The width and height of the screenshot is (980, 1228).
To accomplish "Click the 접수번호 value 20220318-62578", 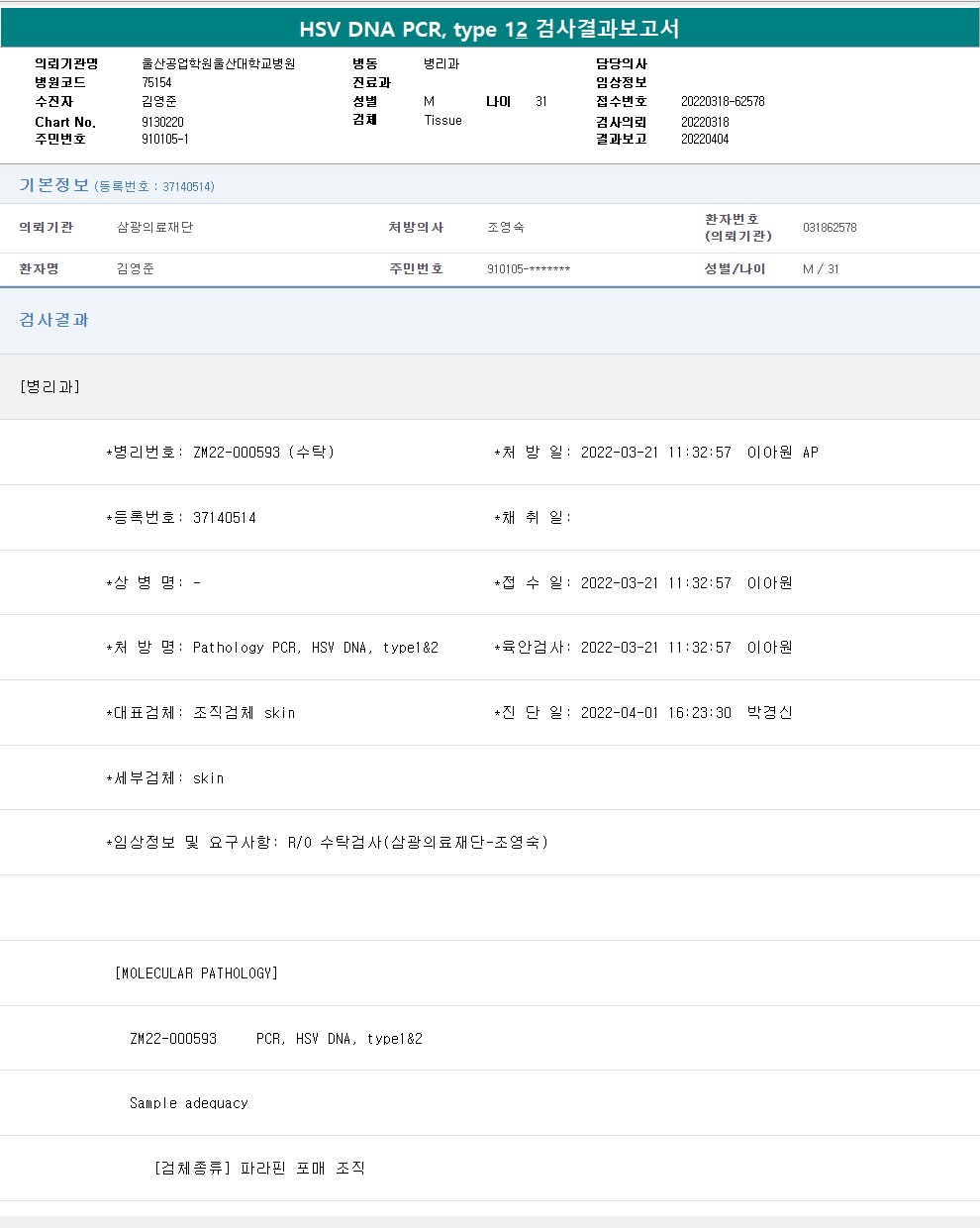I will click(722, 101).
